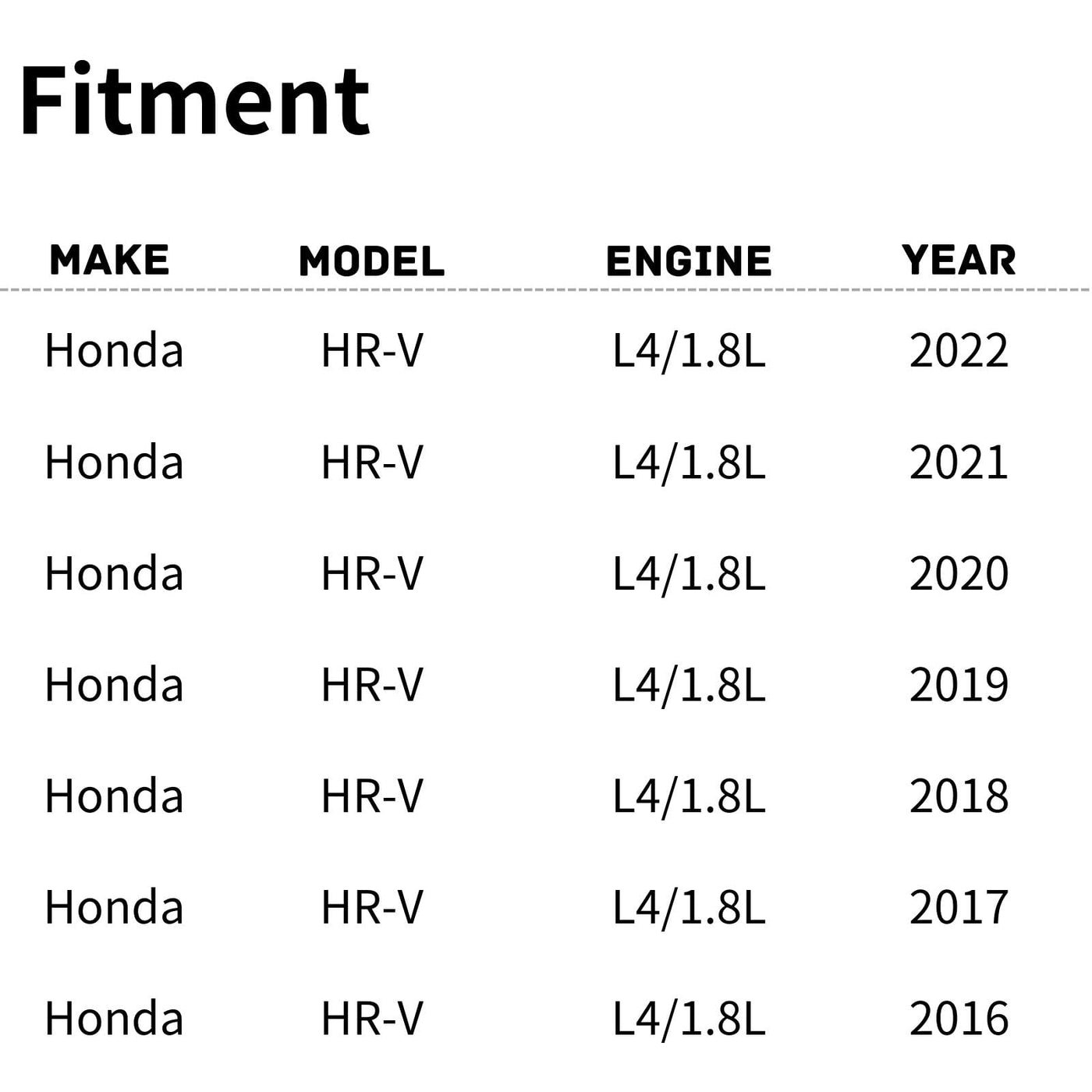This screenshot has height=1092, width=1092.
Task: Select the 2016 year cell
Action: [959, 1019]
